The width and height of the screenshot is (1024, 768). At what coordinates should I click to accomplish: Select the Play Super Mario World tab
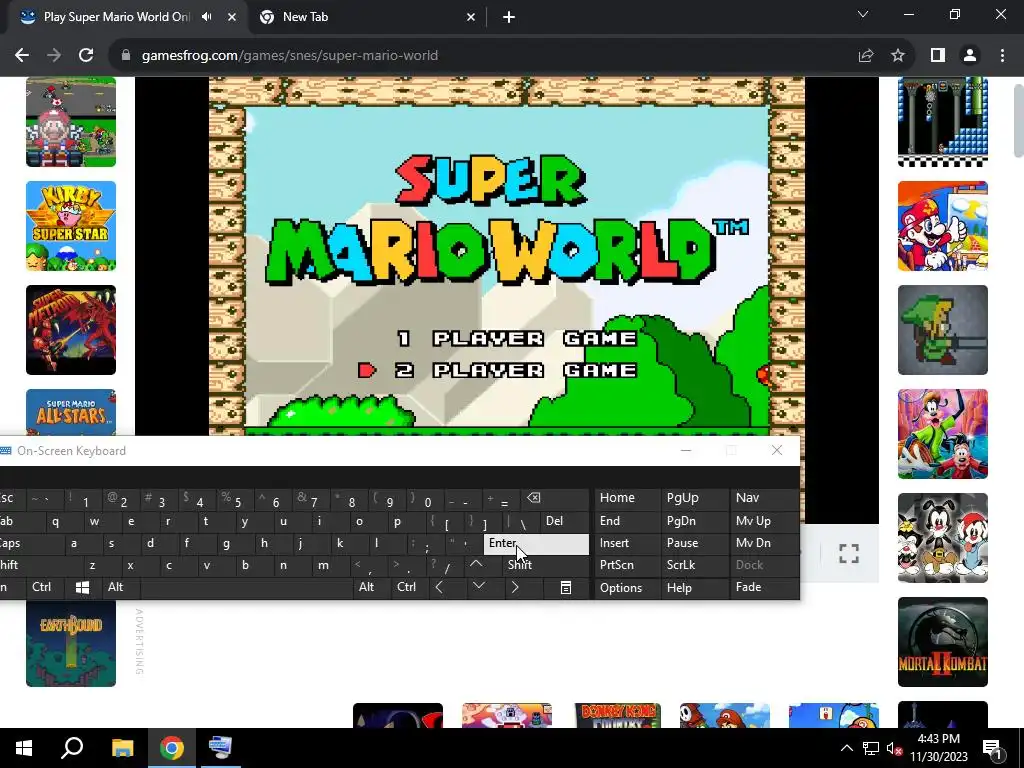coord(117,17)
